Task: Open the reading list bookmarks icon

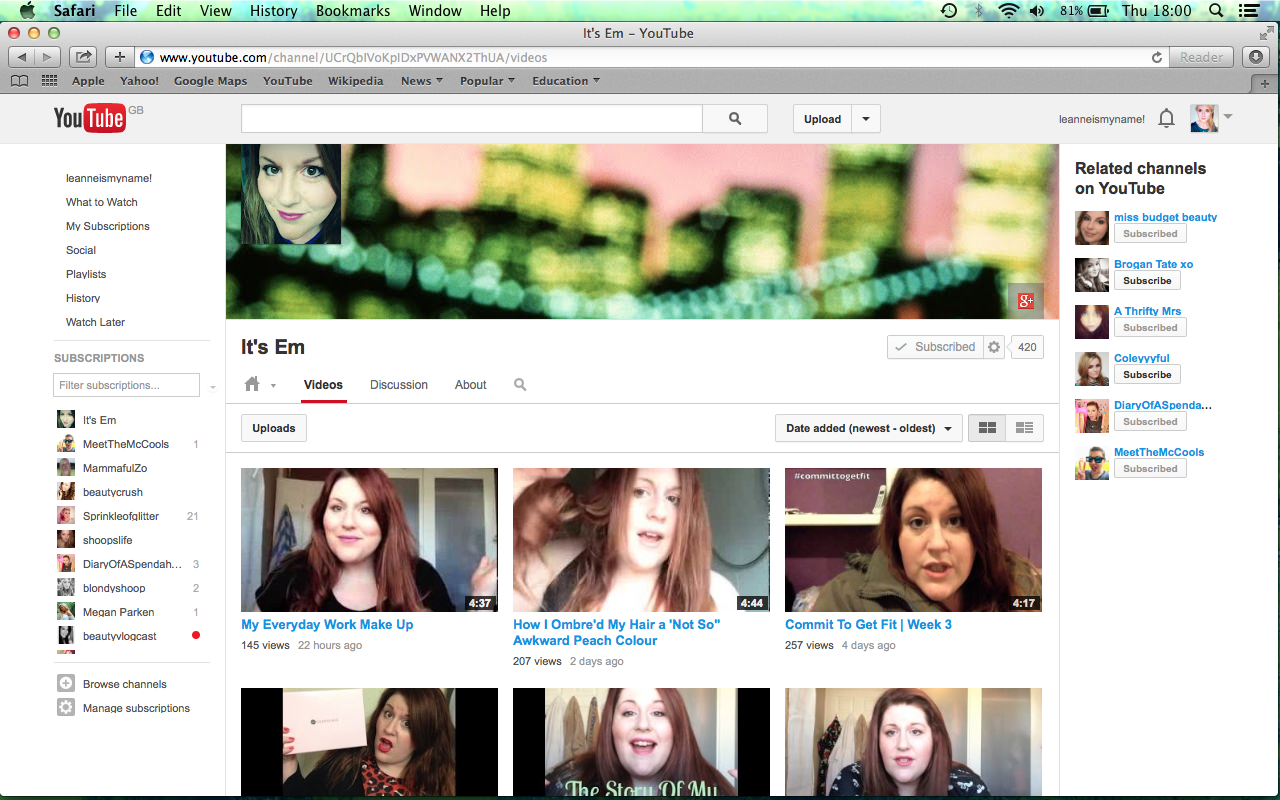Action: click(19, 81)
